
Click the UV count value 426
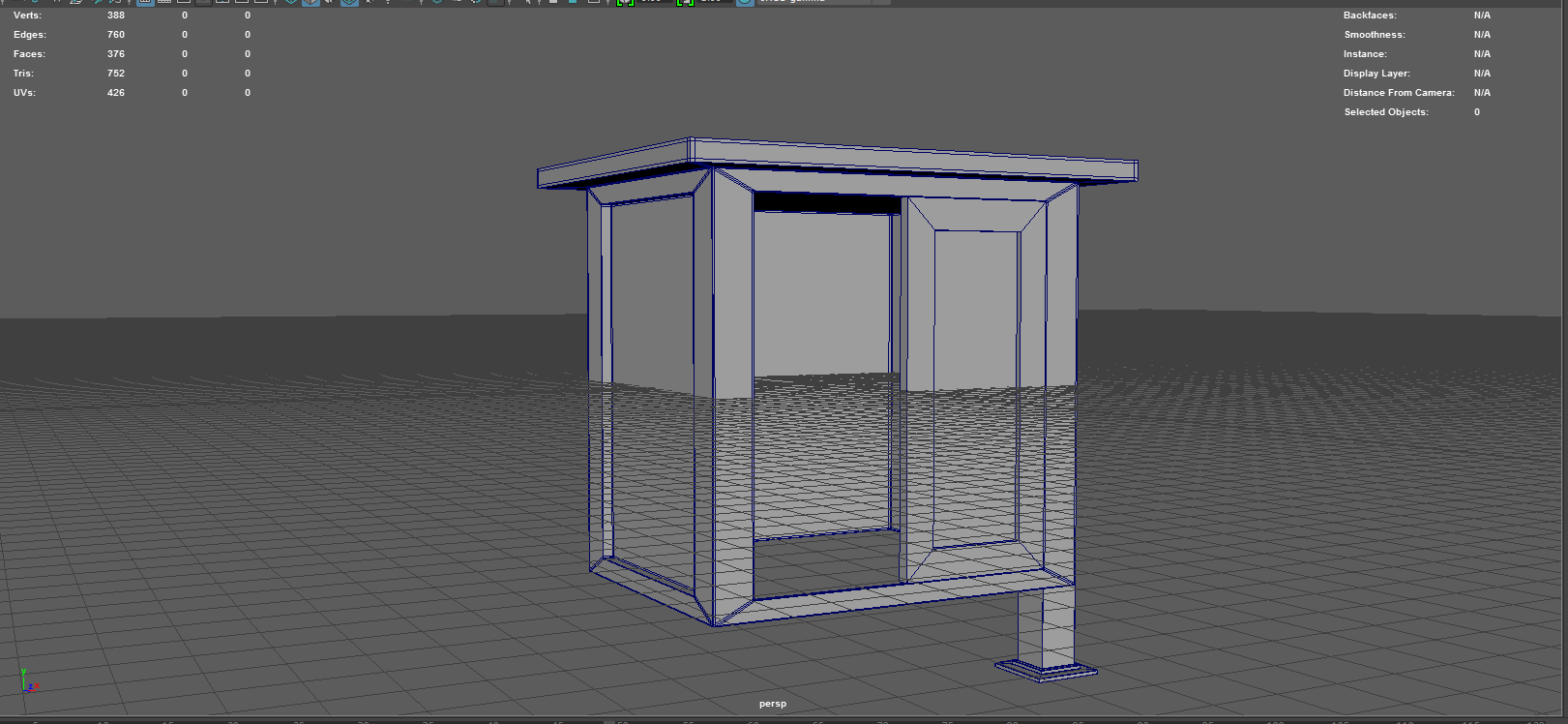(116, 93)
